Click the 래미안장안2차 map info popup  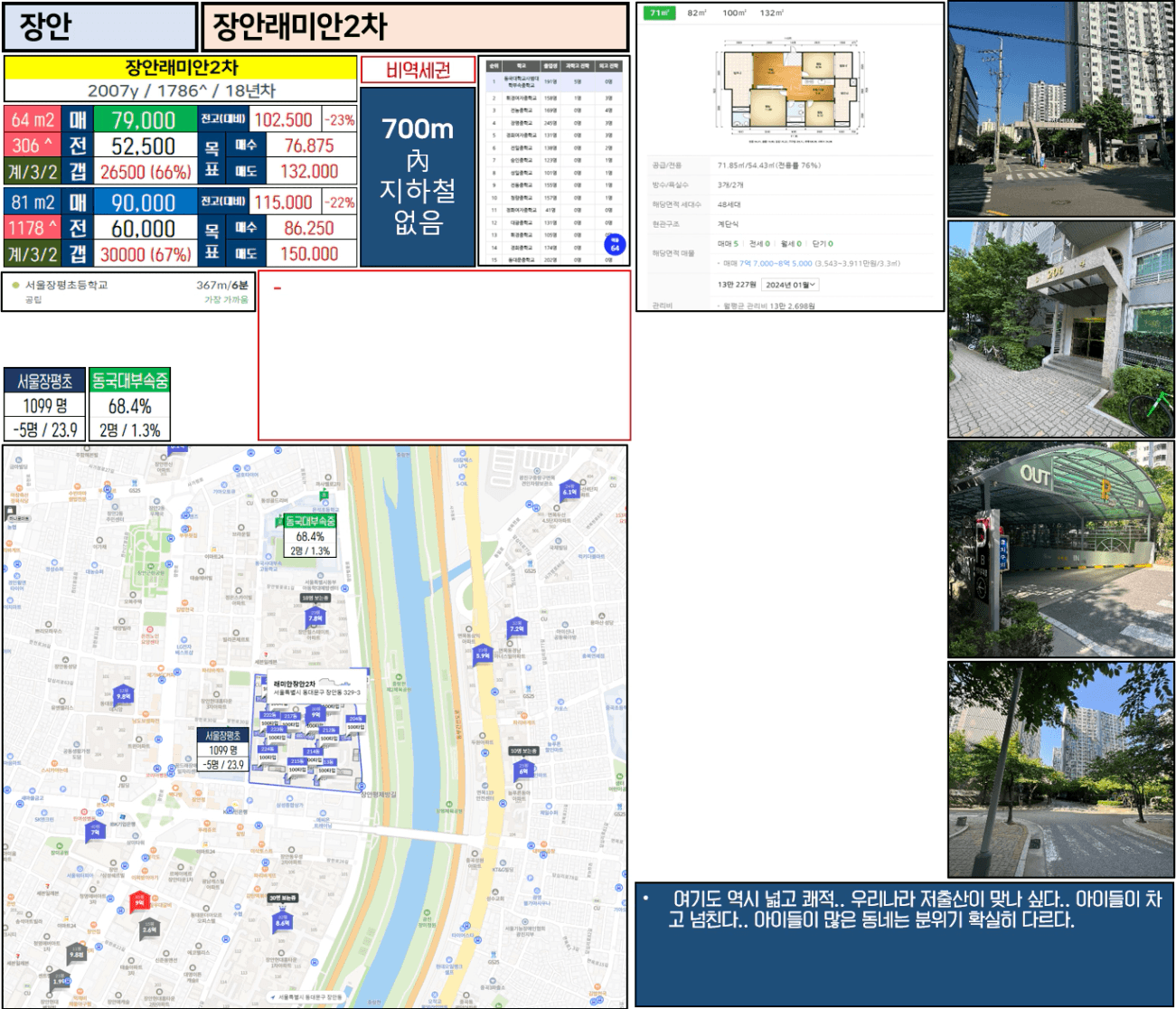tap(316, 688)
